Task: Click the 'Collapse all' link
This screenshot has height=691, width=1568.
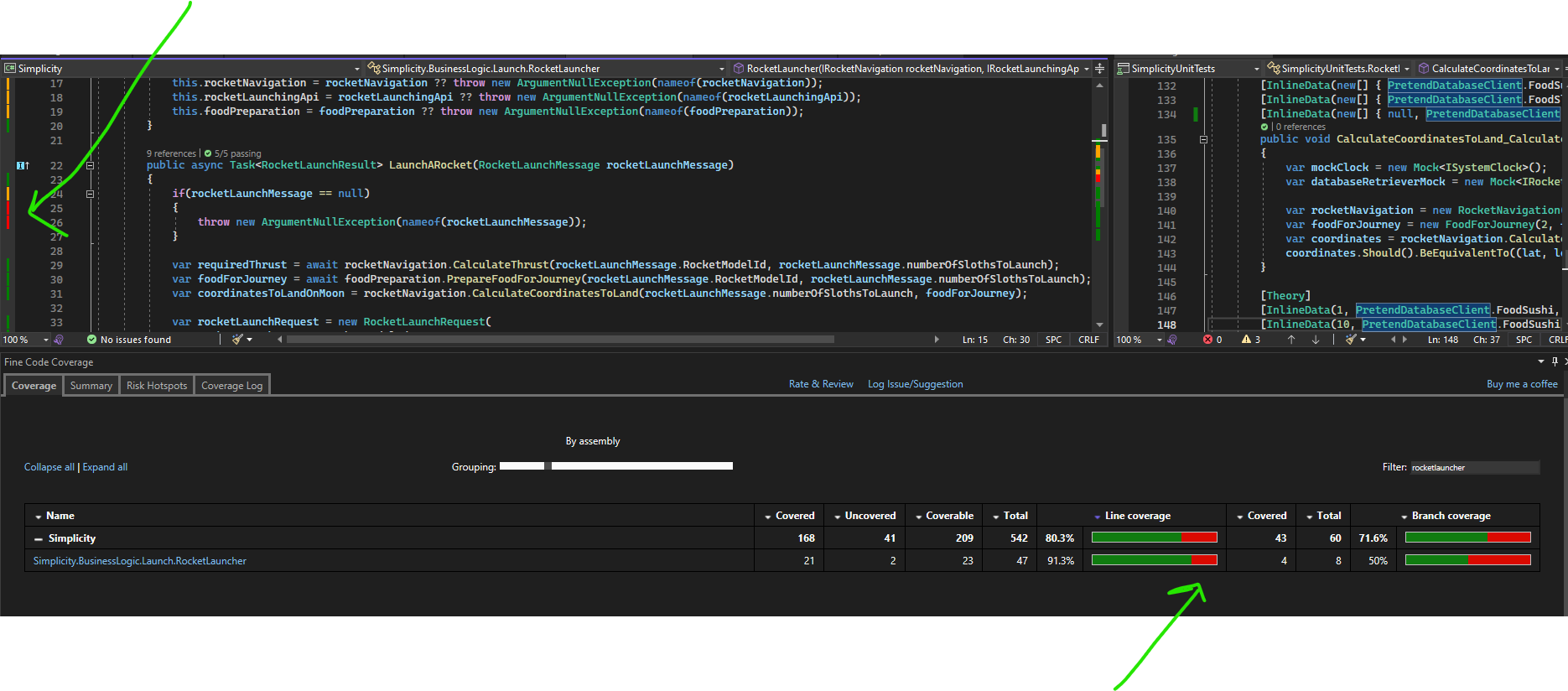Action: pos(49,467)
